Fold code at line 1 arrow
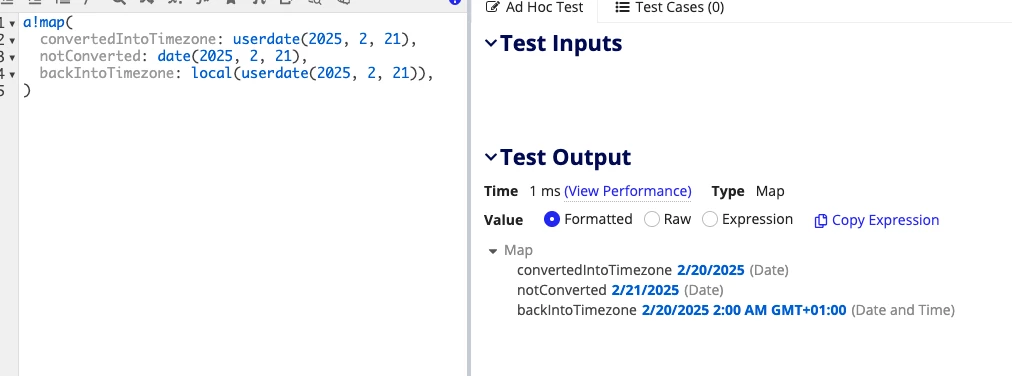1012x376 pixels. tap(12, 24)
